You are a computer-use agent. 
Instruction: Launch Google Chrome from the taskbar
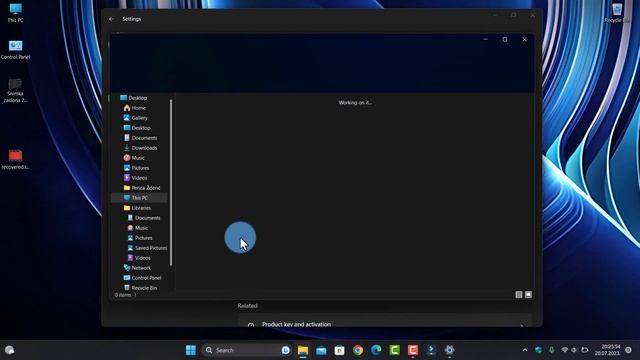pos(358,350)
